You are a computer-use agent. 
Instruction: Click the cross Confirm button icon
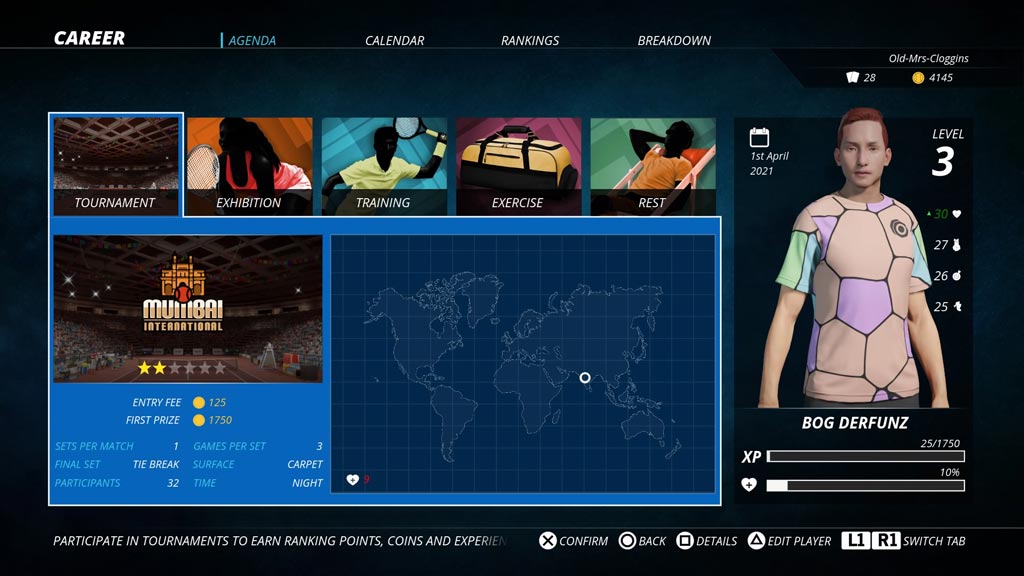tap(547, 541)
